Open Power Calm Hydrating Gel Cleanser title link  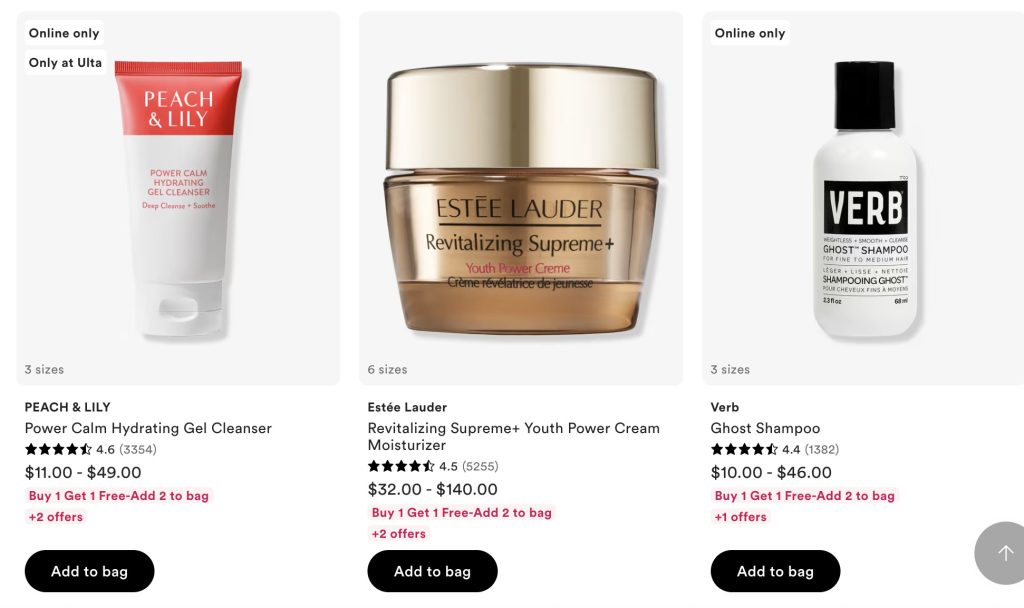148,428
